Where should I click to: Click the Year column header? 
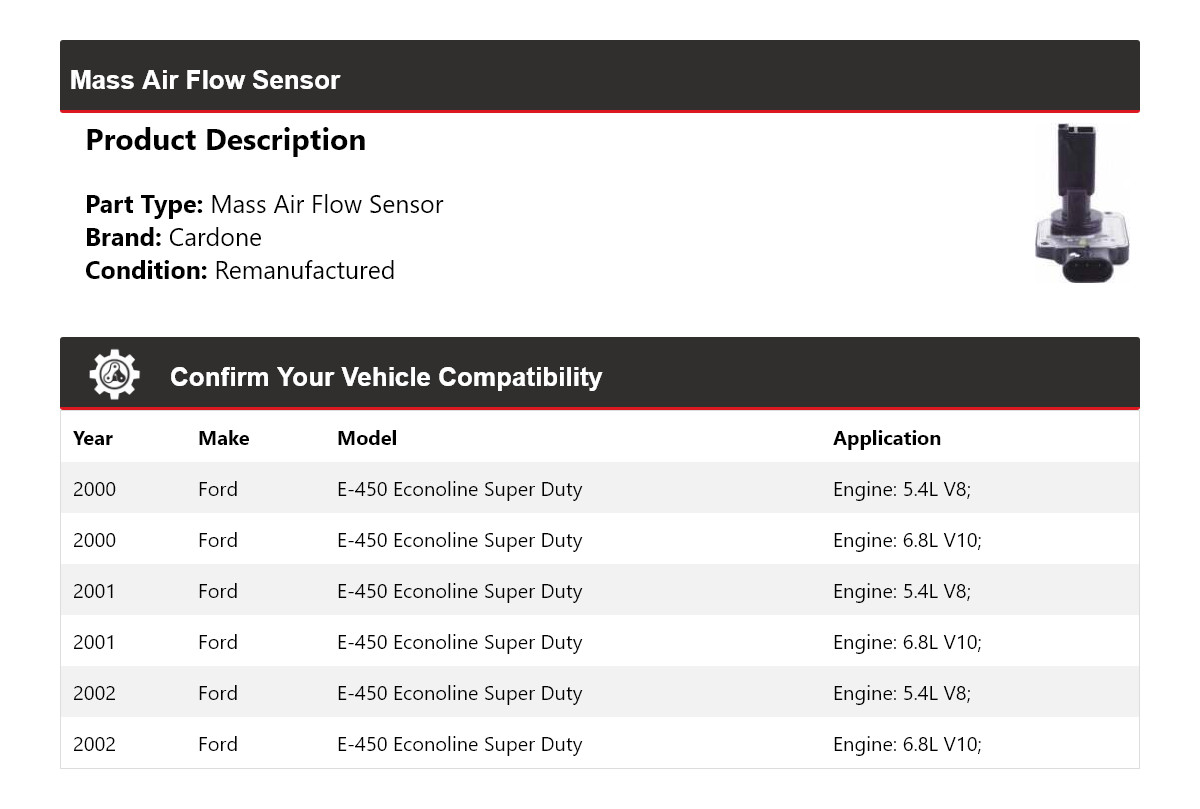93,438
